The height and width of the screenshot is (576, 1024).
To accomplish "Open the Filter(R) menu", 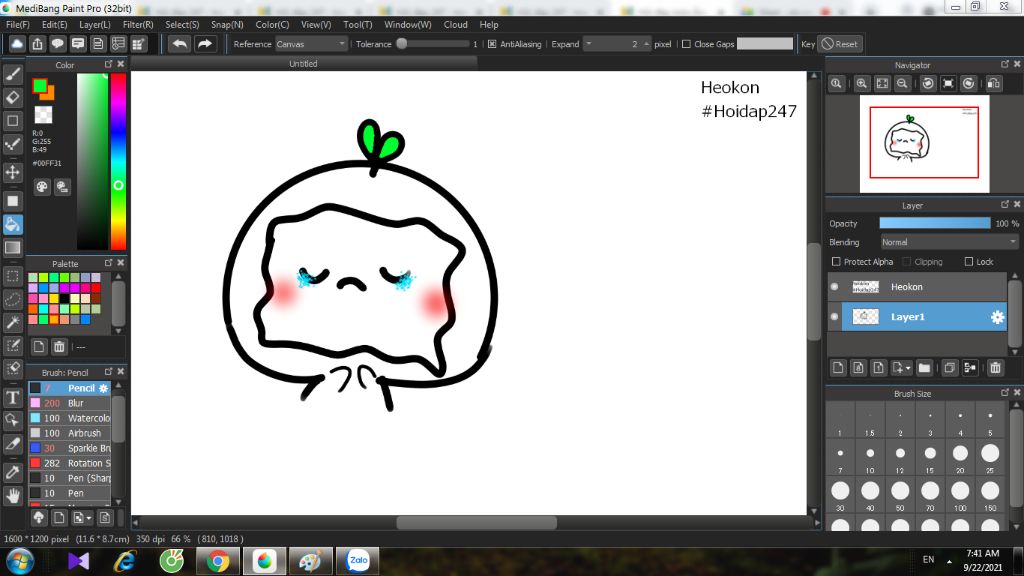I will [x=138, y=25].
